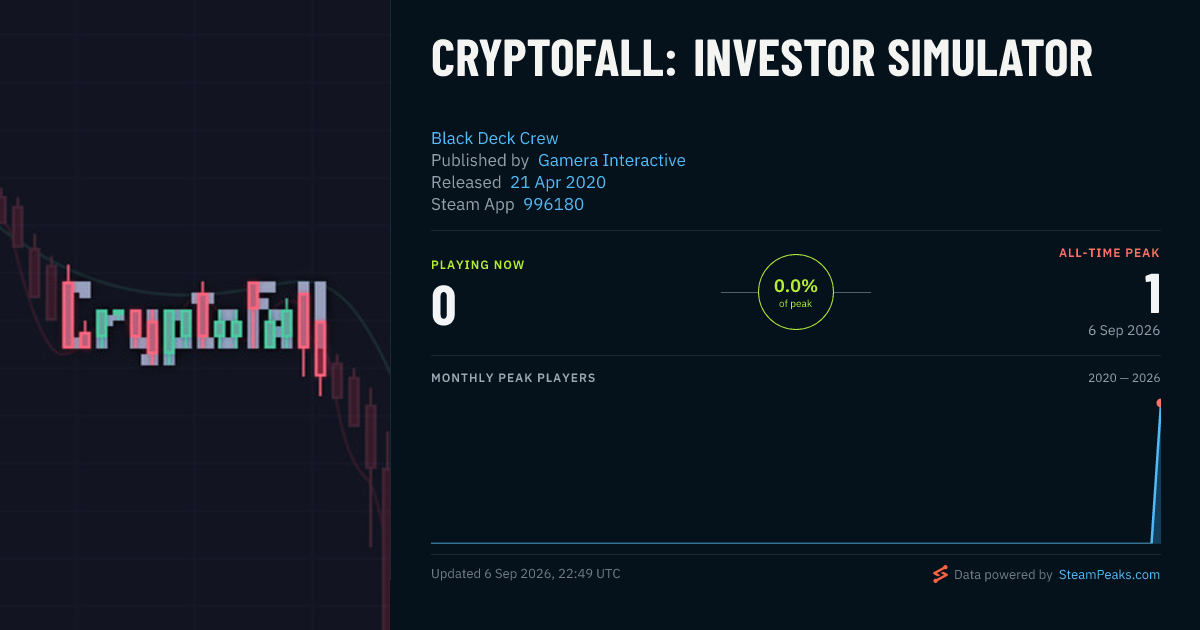
Task: Click the 0.0% of peak circle
Action: pos(796,292)
